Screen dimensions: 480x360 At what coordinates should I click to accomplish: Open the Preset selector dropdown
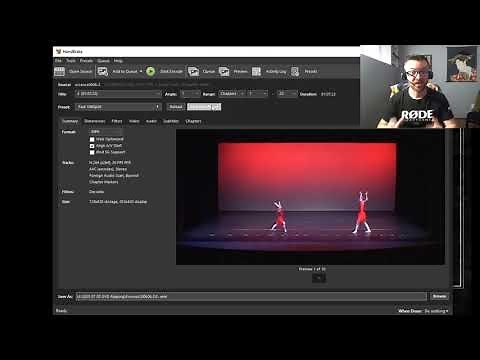pyautogui.click(x=118, y=107)
